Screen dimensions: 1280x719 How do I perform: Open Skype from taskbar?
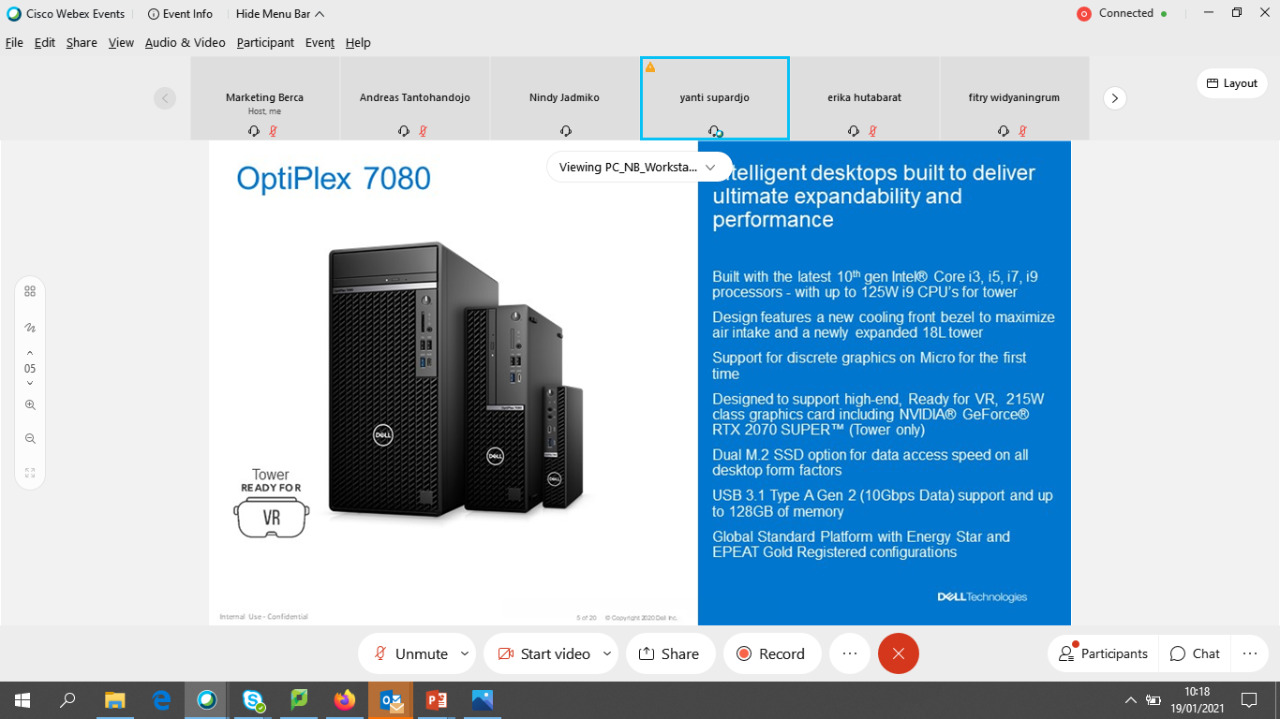[x=253, y=700]
